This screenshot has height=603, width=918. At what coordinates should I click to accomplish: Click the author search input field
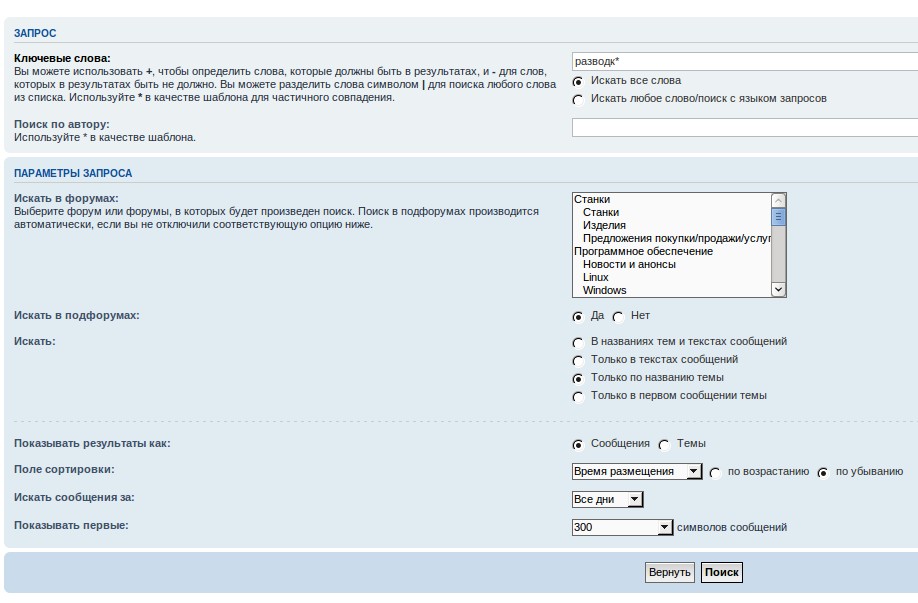[744, 128]
